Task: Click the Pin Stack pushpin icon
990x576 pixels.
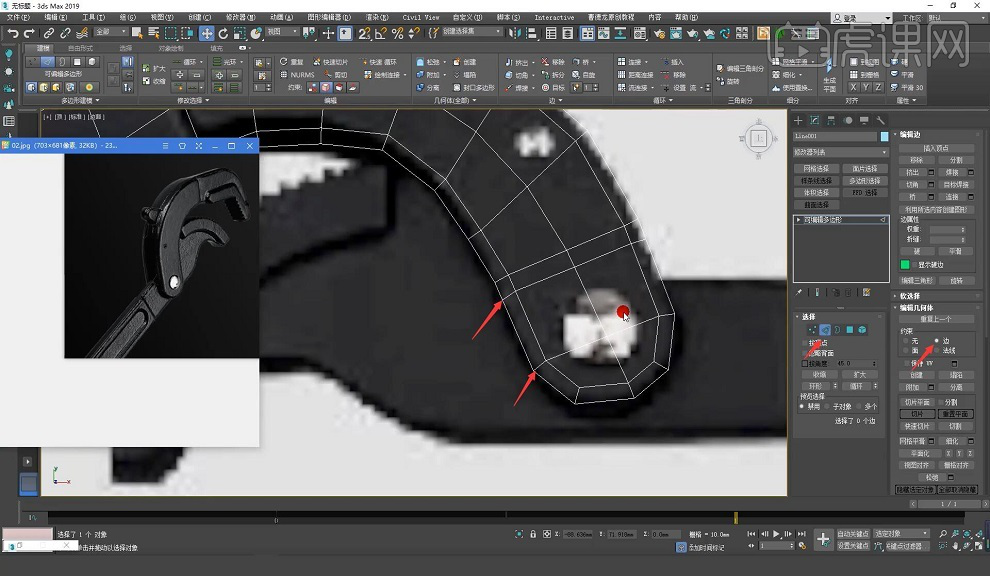Action: pos(799,292)
